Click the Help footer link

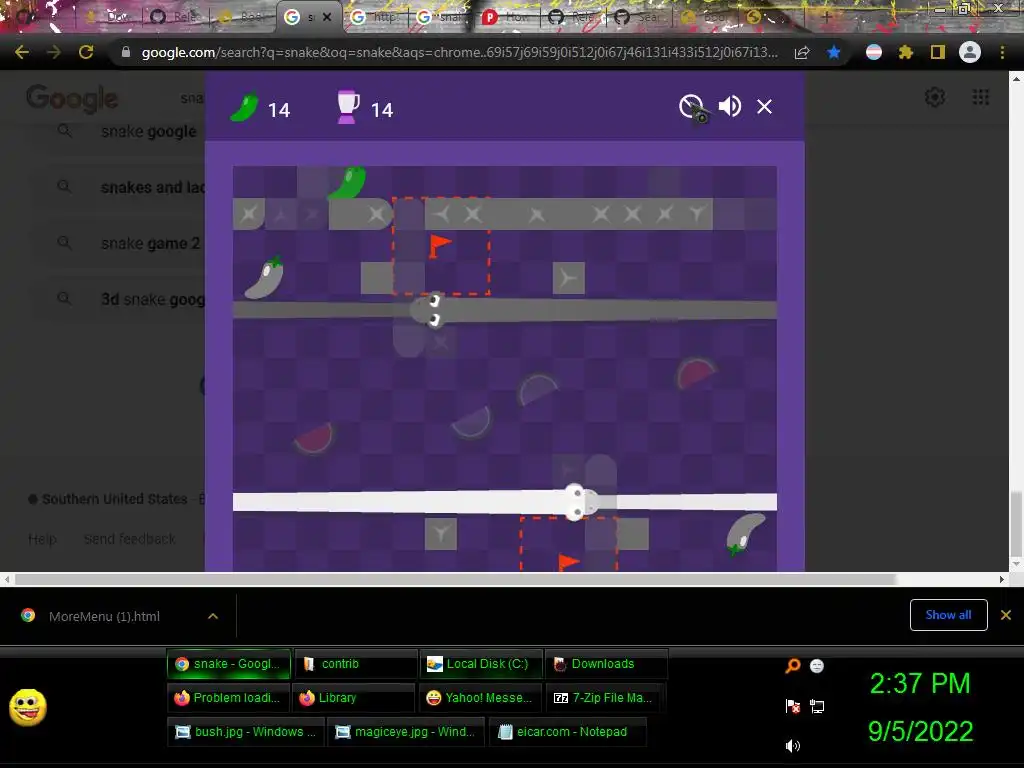click(42, 539)
